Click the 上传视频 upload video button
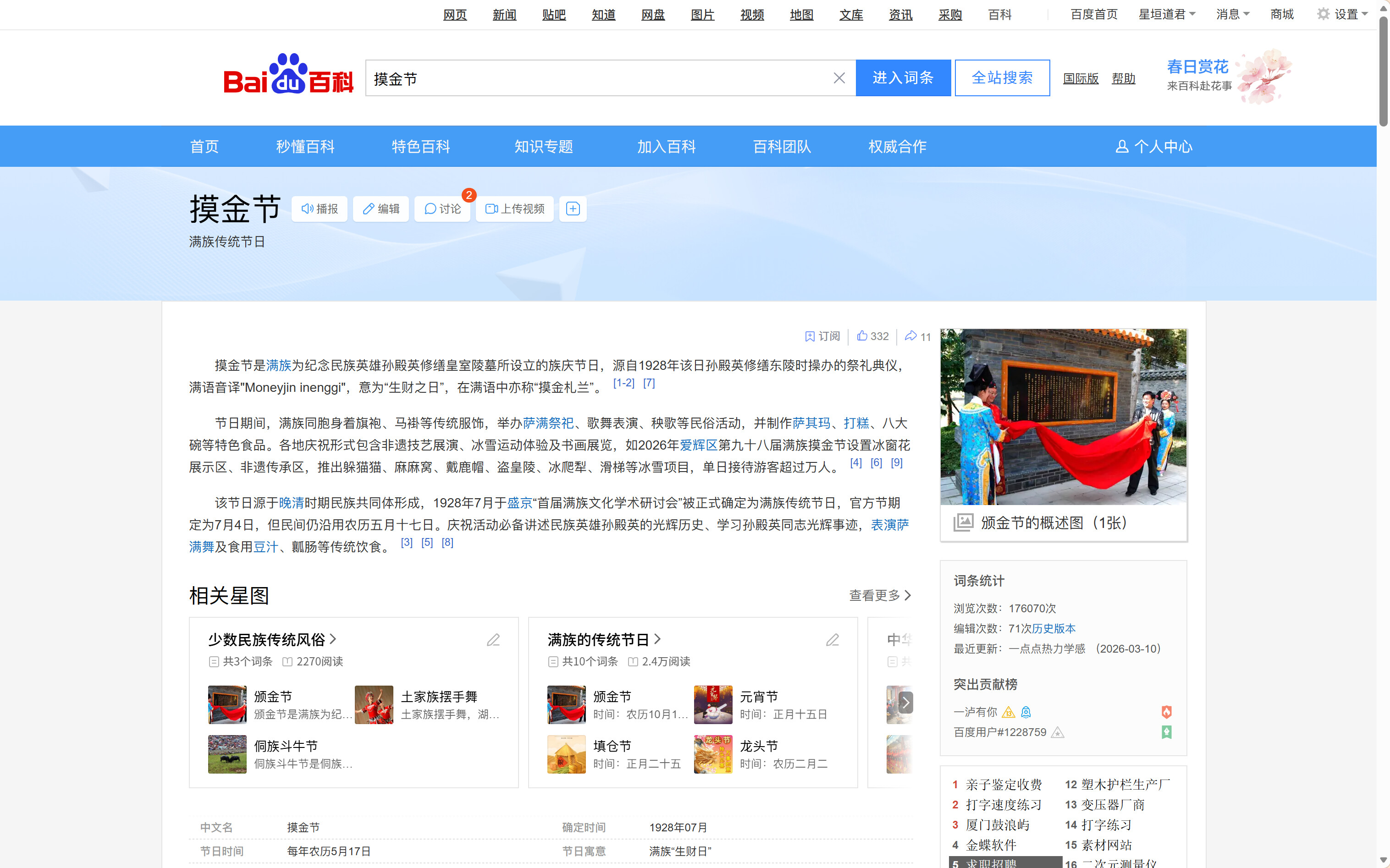Screen dimensions: 1390x868 pyautogui.click(x=514, y=209)
